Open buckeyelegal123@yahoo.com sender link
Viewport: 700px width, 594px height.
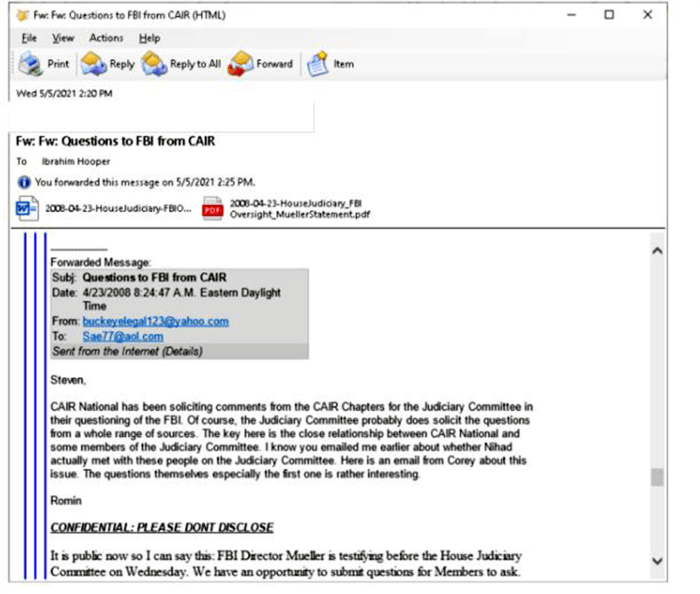(x=156, y=321)
